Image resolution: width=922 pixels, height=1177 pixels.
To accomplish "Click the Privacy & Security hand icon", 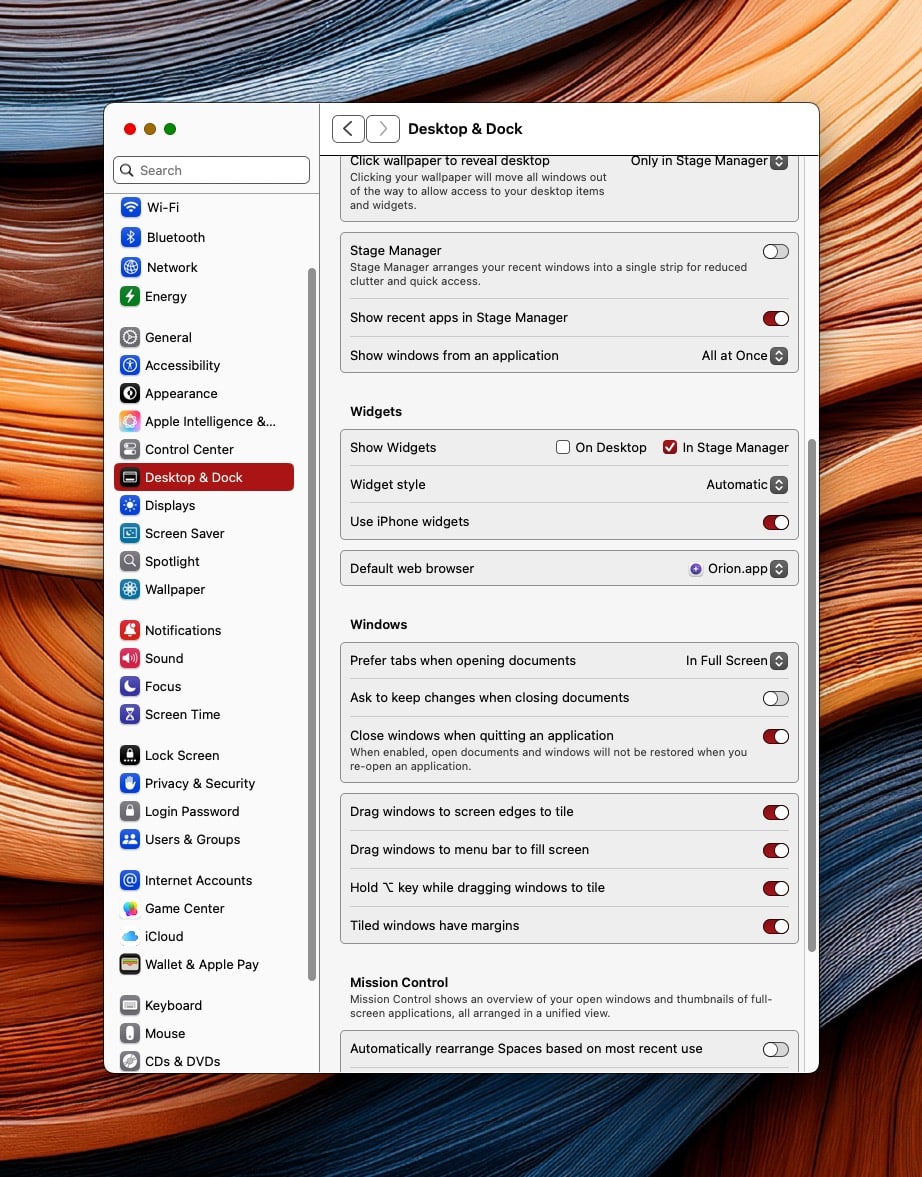I will click(x=129, y=784).
